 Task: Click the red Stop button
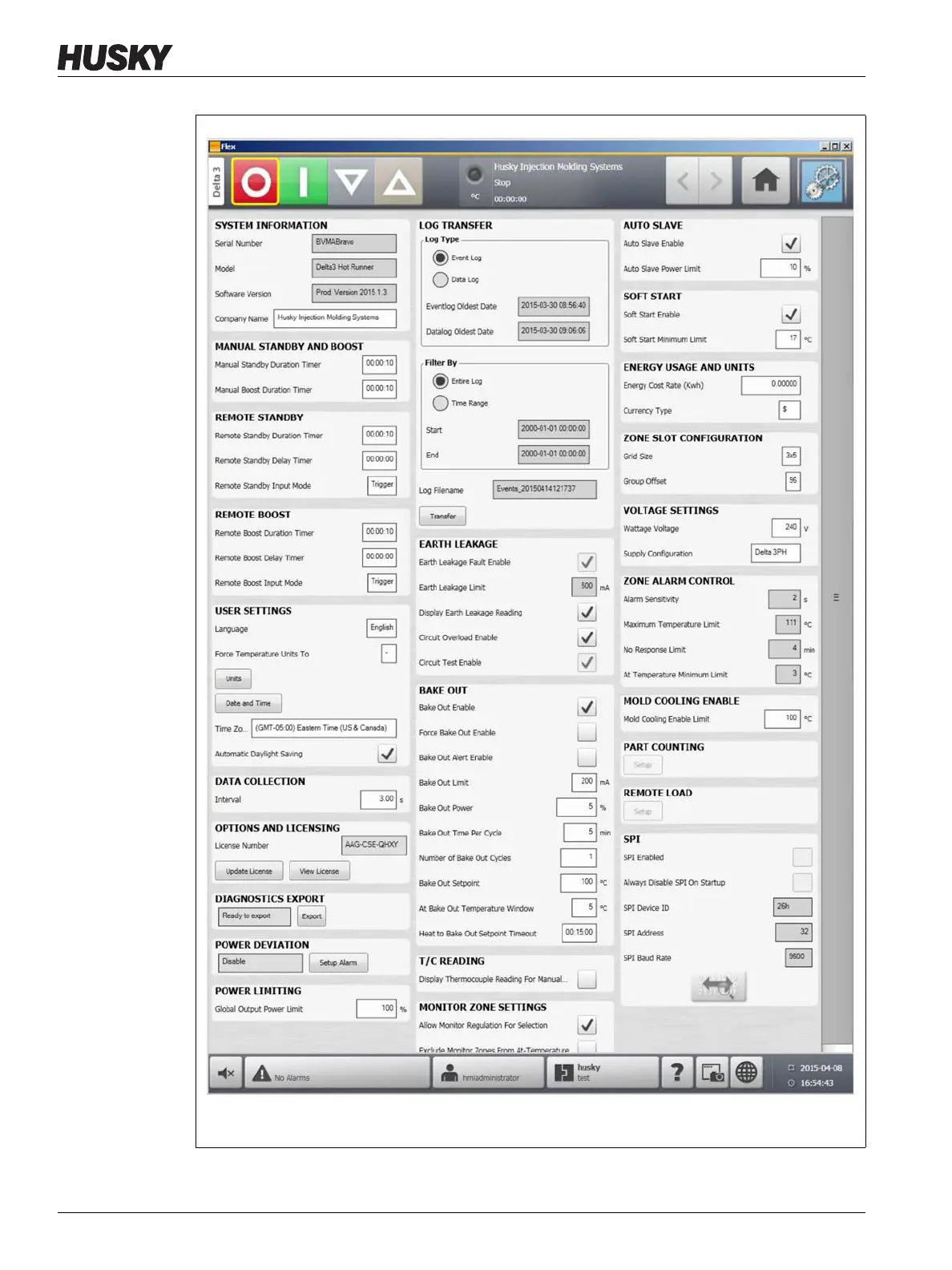click(x=256, y=181)
